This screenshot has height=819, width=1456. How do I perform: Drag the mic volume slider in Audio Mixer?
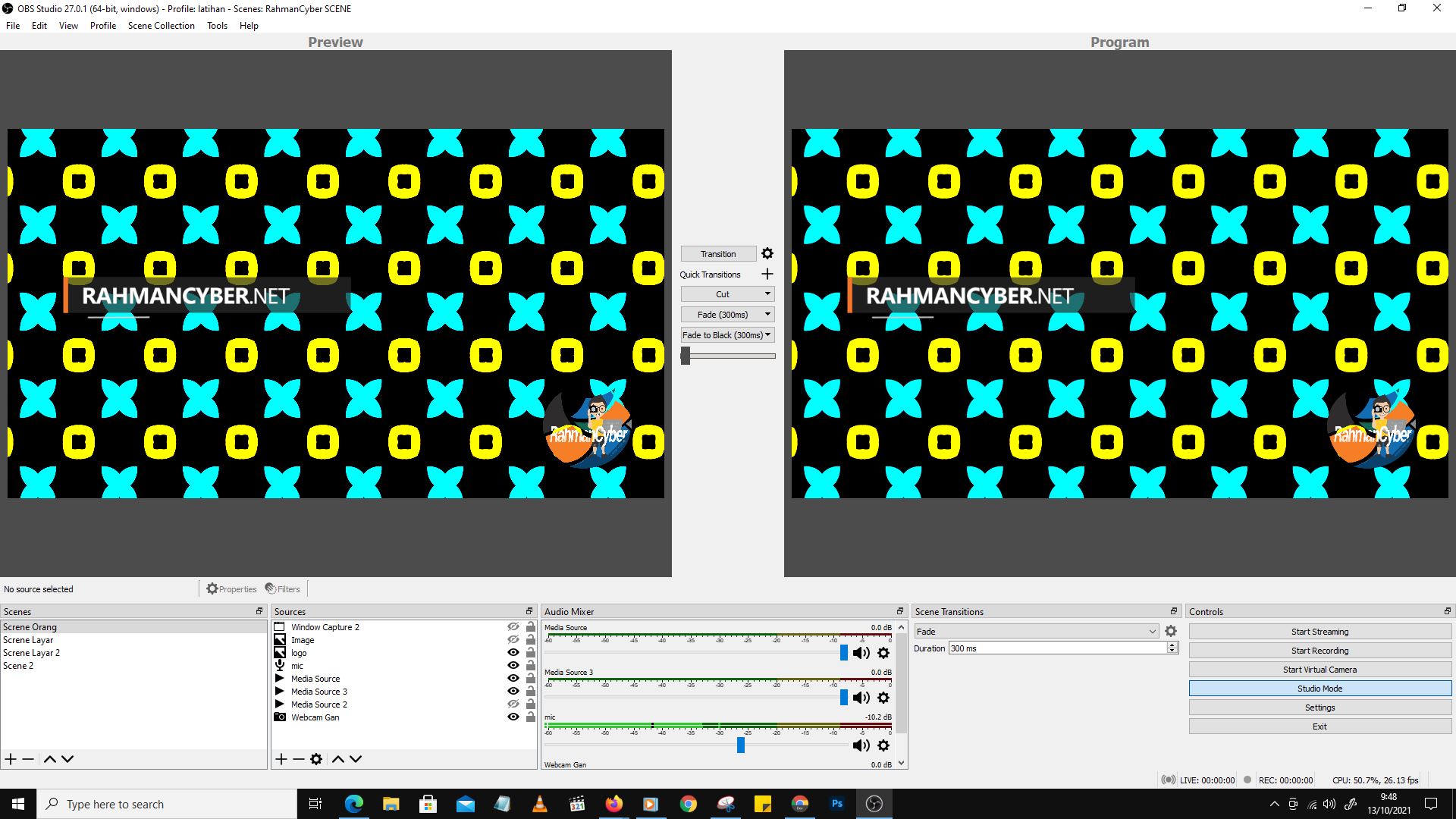click(x=742, y=744)
